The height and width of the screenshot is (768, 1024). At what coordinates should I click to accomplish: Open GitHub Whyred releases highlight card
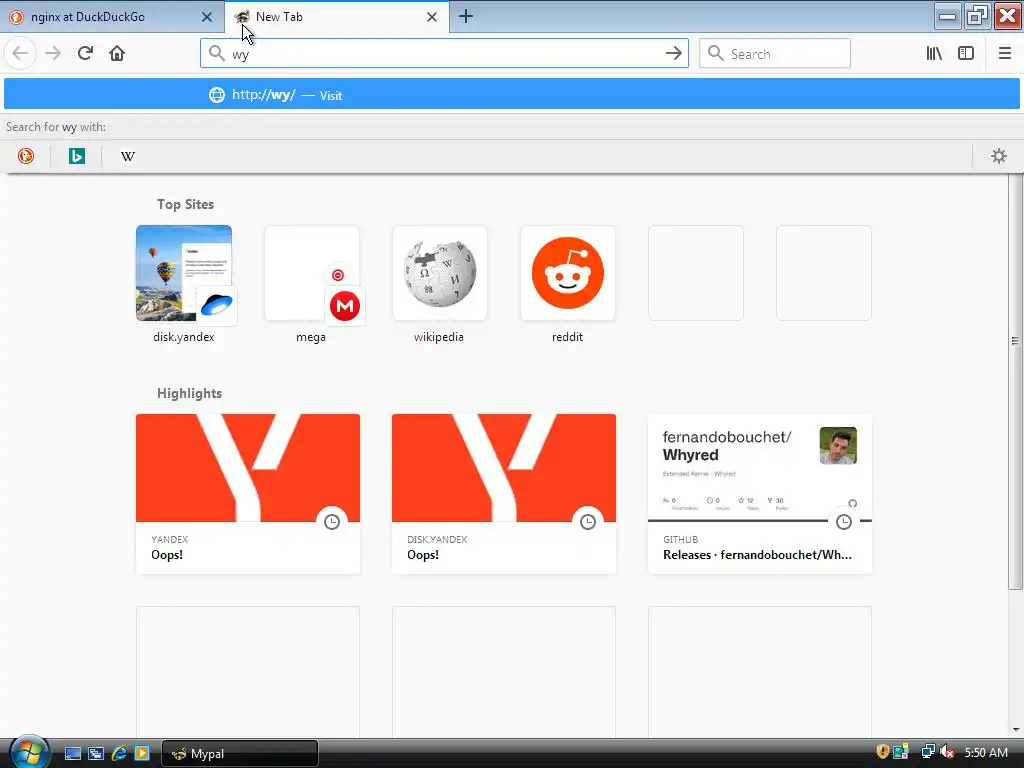(760, 494)
